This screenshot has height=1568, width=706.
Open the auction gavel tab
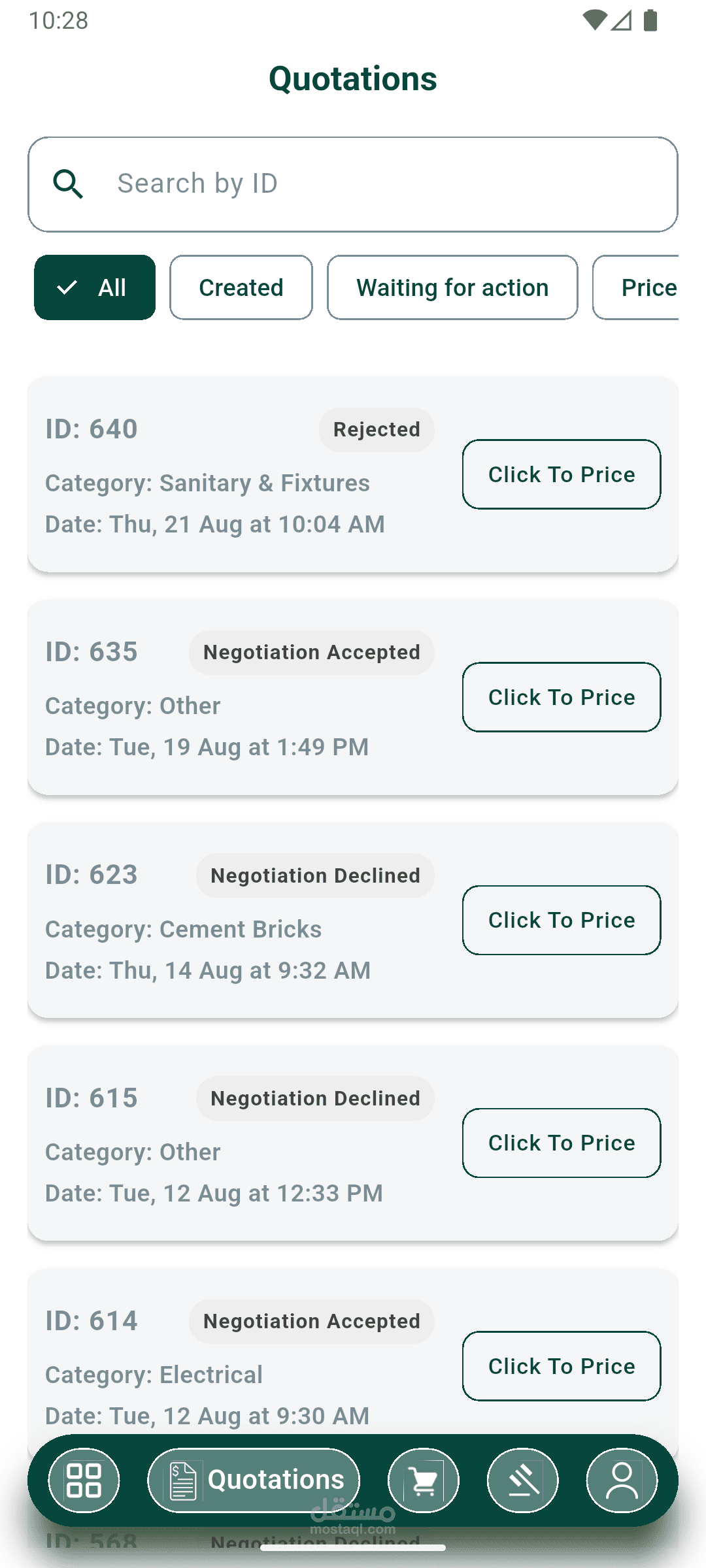point(522,1480)
